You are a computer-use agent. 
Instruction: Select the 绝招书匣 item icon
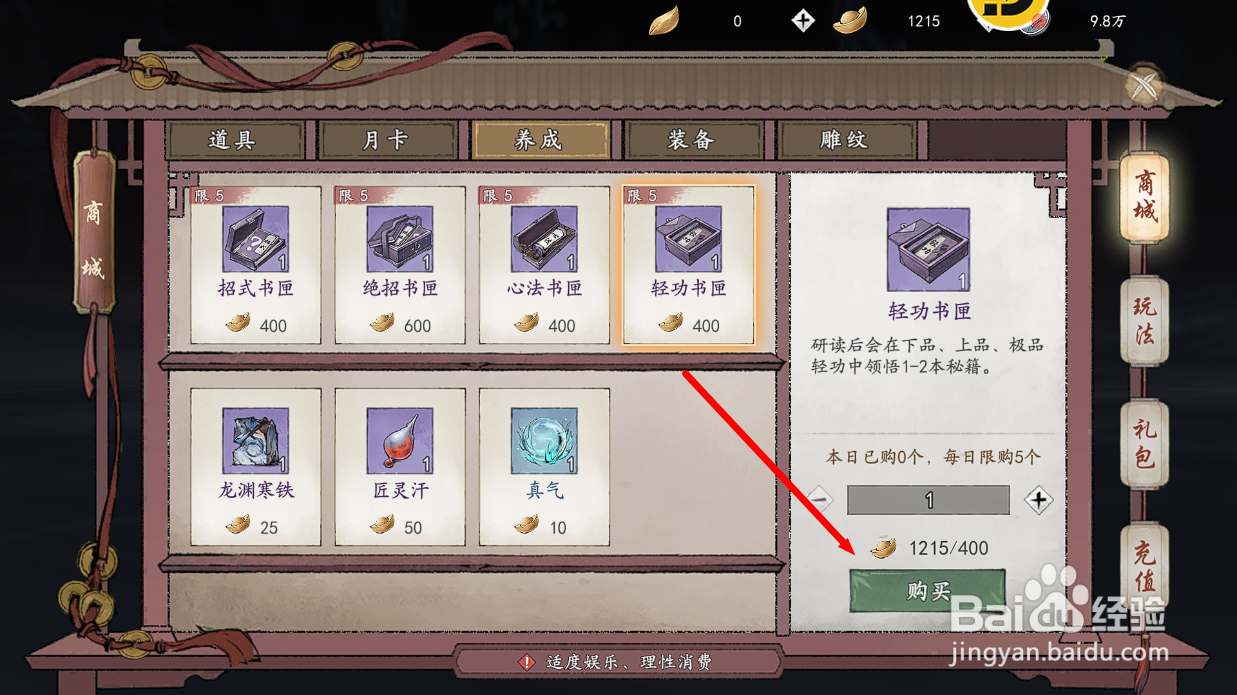point(400,239)
